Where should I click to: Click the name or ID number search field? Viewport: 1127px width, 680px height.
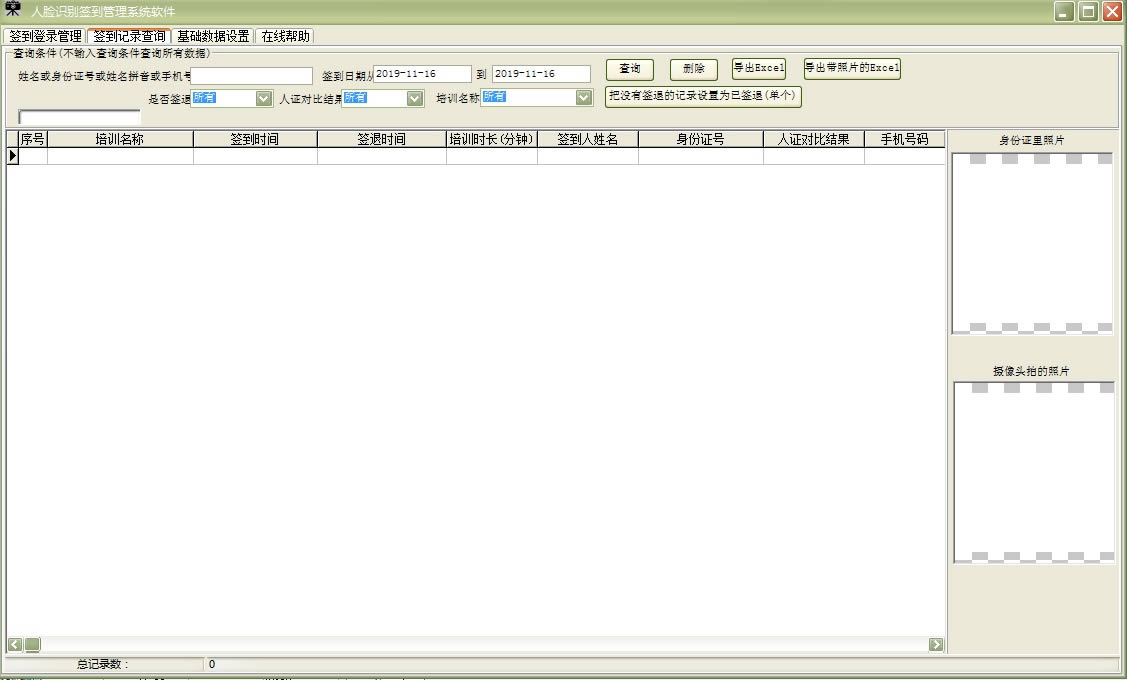(x=252, y=75)
